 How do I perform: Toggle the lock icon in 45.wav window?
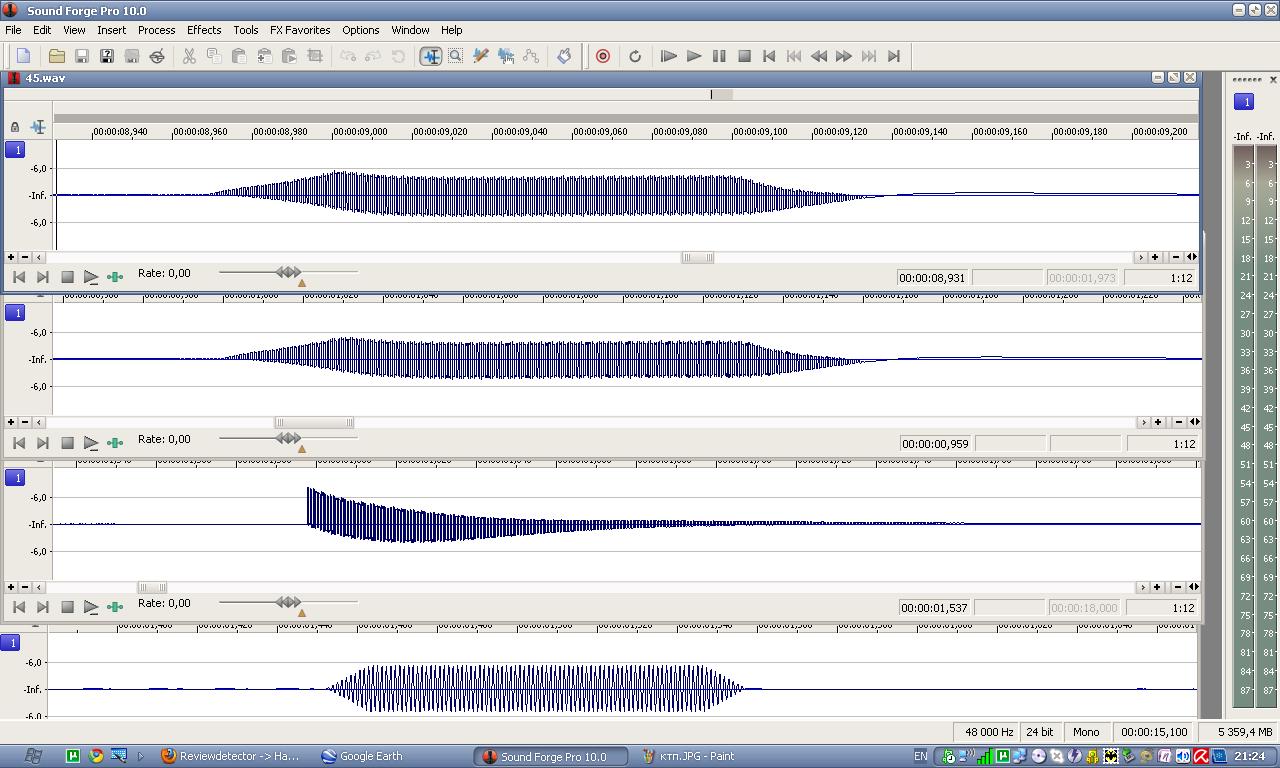(14, 127)
